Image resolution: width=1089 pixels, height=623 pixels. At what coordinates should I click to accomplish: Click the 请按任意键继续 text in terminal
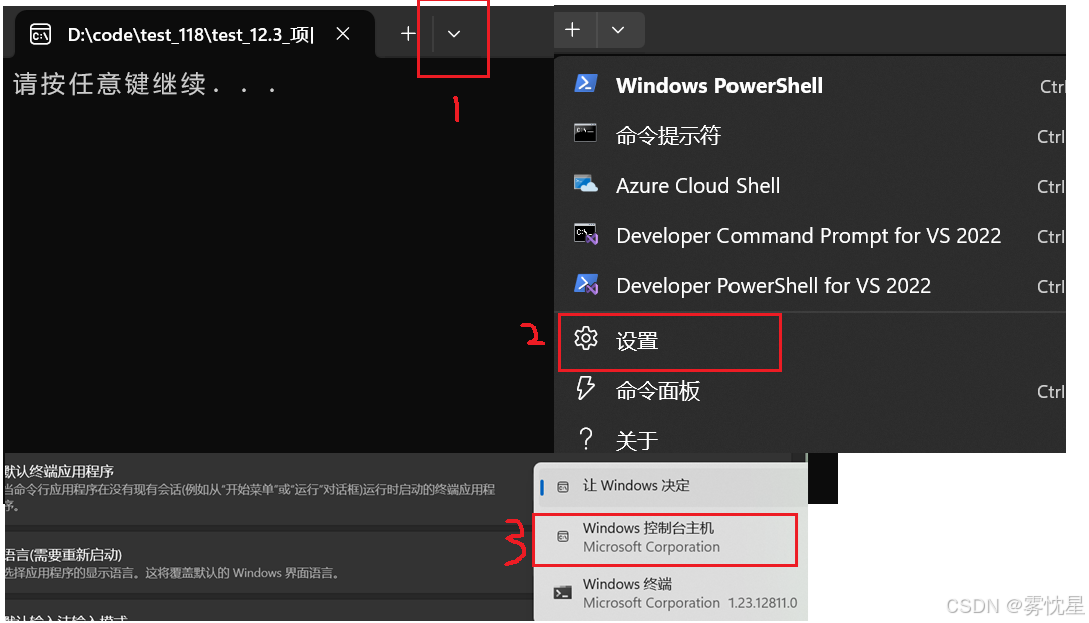pos(144,85)
